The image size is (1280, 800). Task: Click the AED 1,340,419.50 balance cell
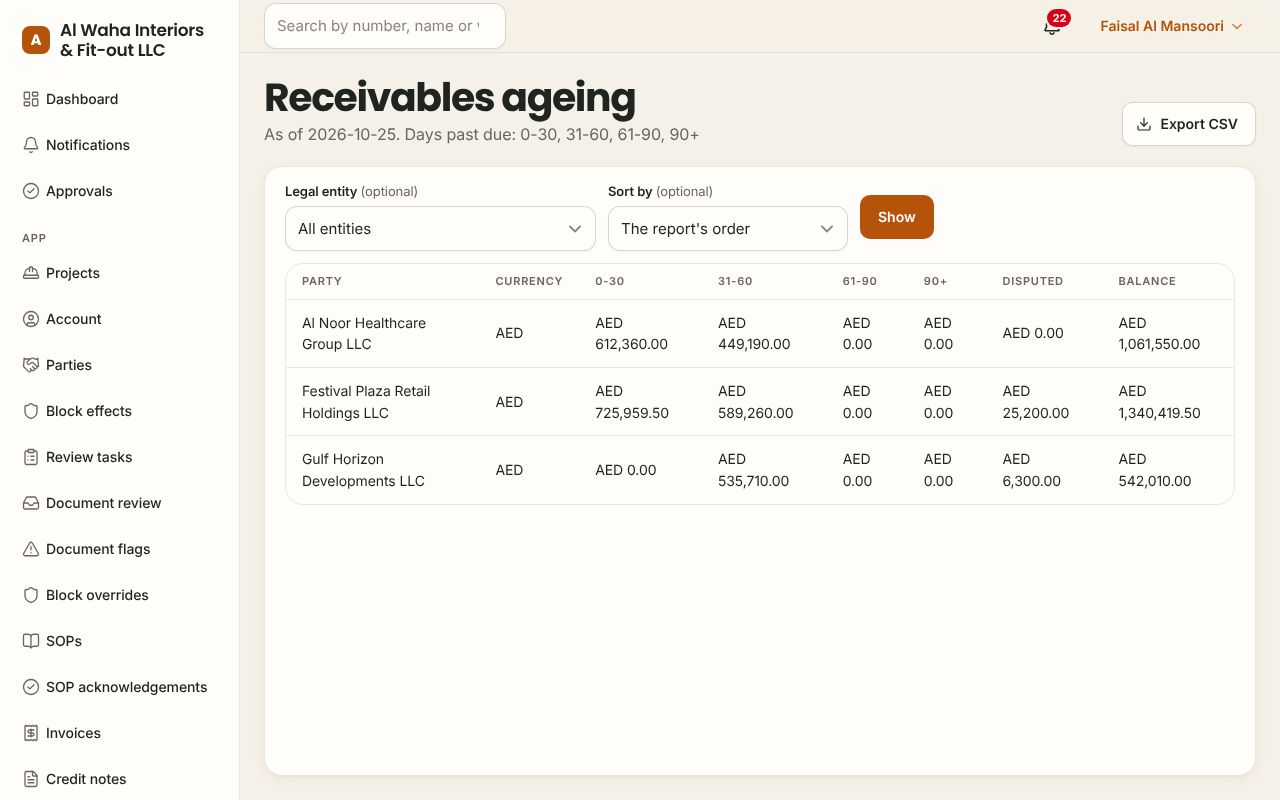pyautogui.click(x=1159, y=402)
